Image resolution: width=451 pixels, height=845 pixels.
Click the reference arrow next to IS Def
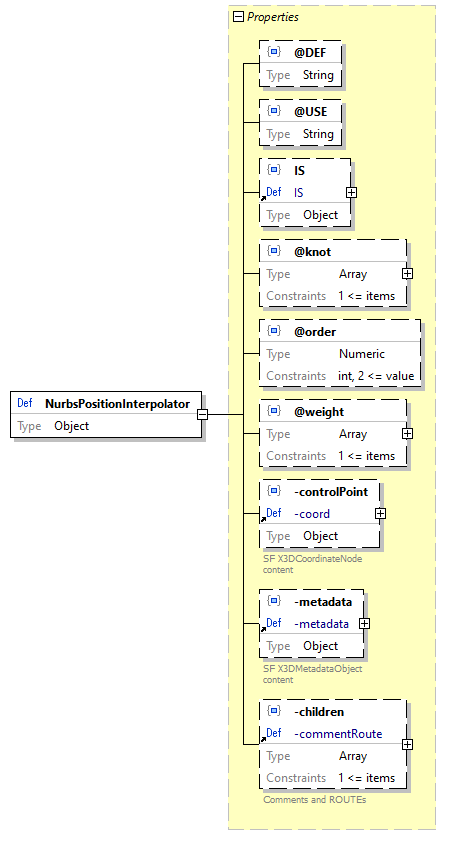[x=263, y=197]
